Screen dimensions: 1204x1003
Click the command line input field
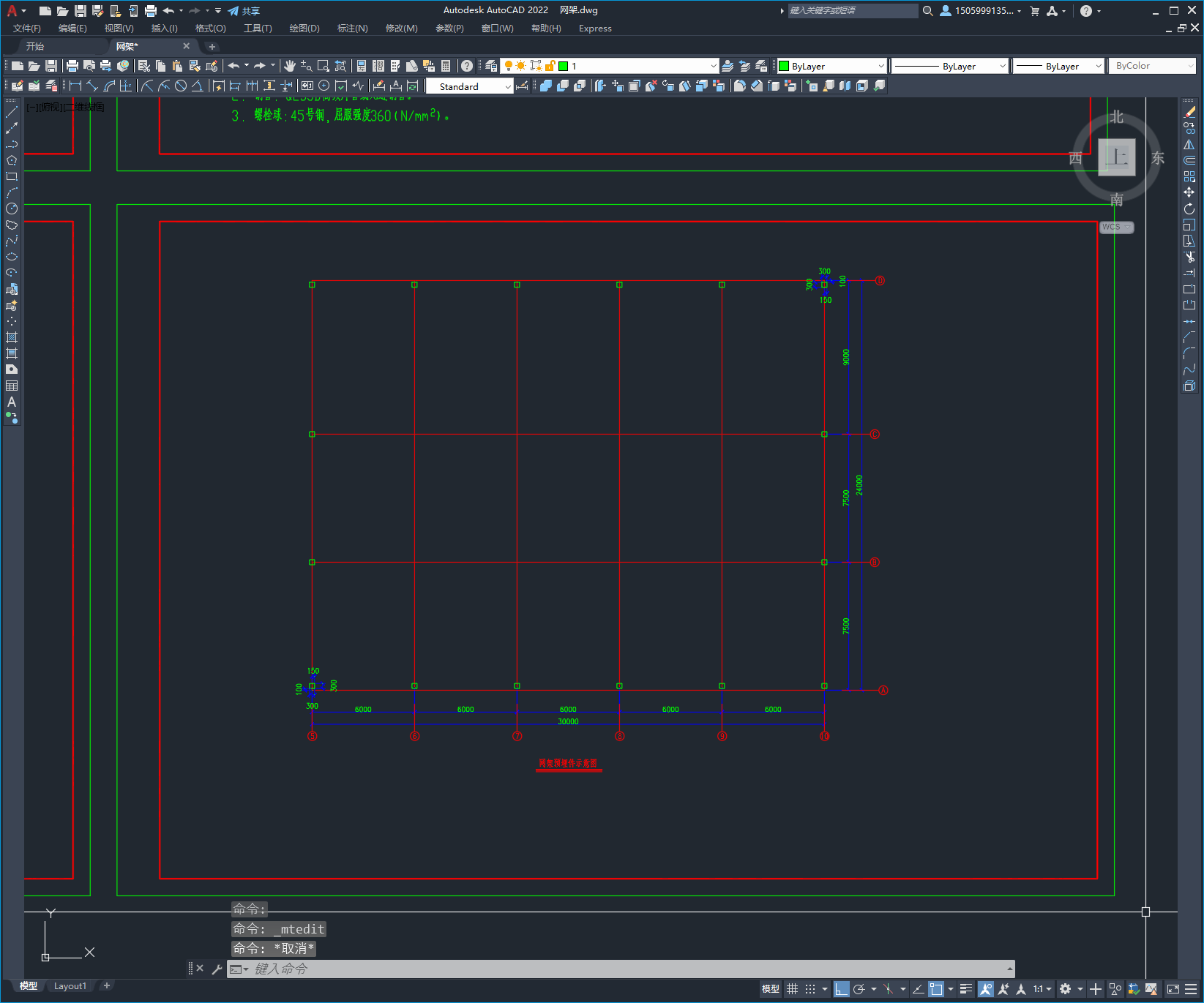click(629, 969)
